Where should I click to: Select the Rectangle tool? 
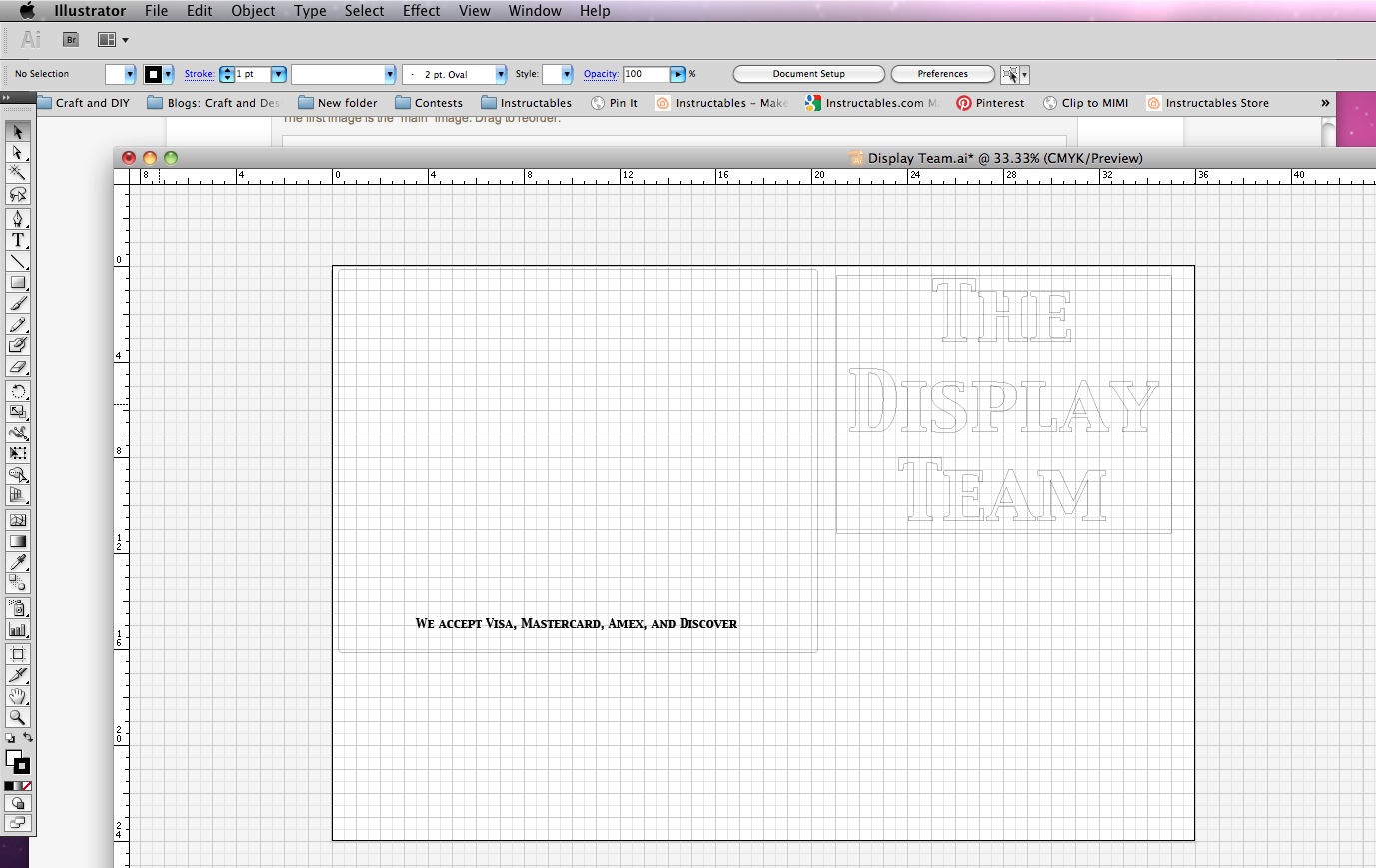17,282
